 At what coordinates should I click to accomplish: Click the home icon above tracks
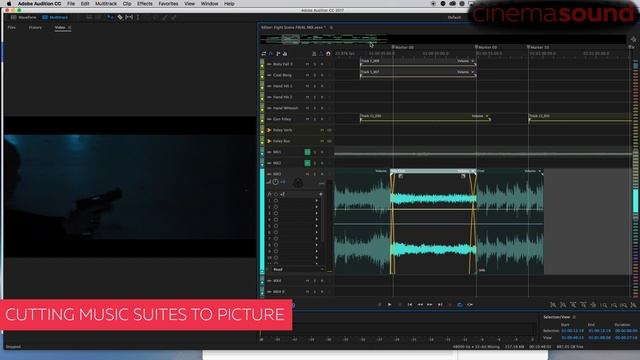coord(328,53)
